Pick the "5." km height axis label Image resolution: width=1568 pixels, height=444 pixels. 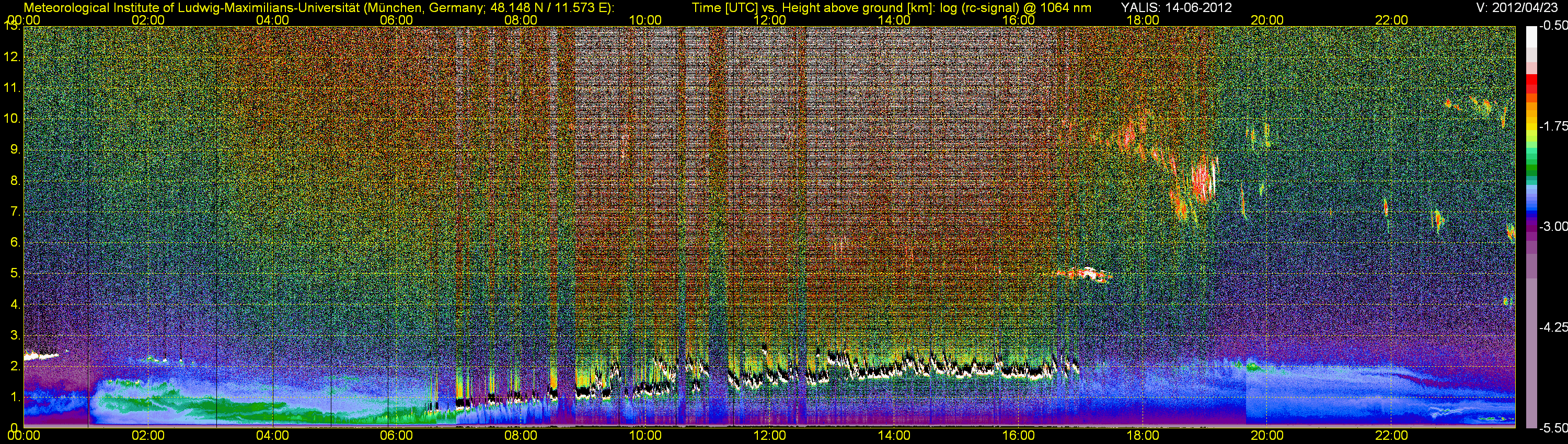pos(15,273)
